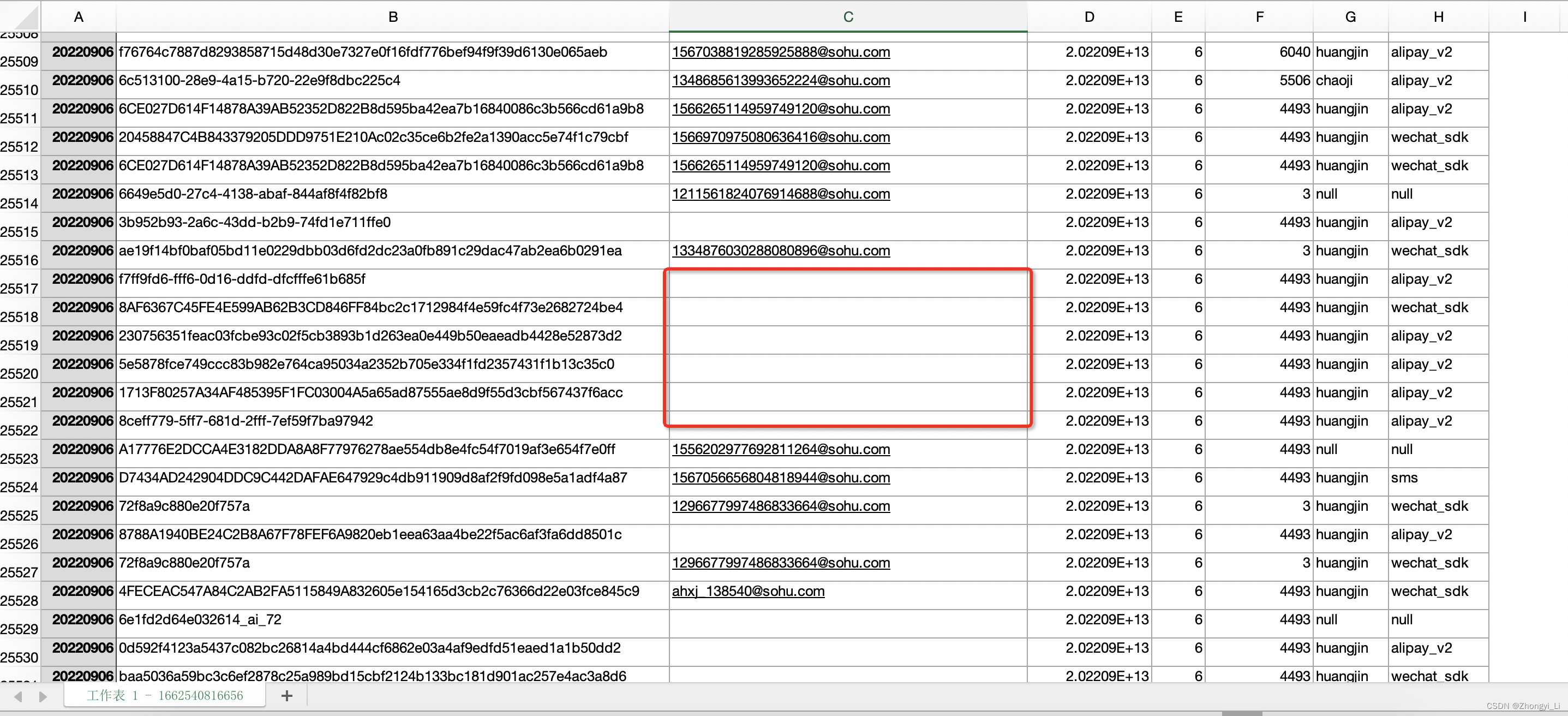Select the chaoji cell in column G
1568x716 pixels.
point(1351,85)
